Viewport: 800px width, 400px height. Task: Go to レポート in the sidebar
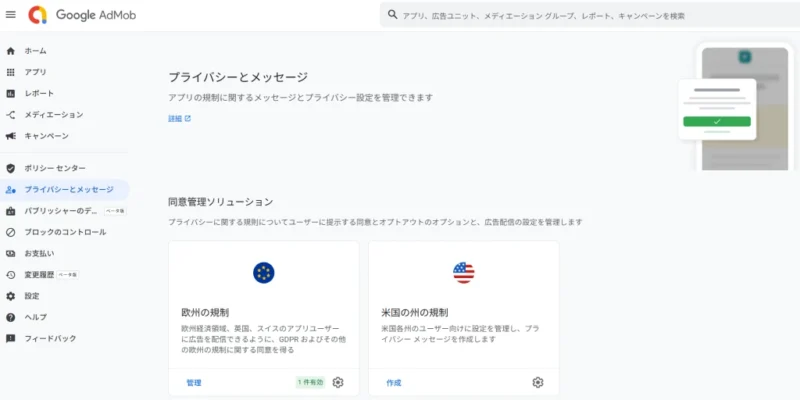coord(39,93)
